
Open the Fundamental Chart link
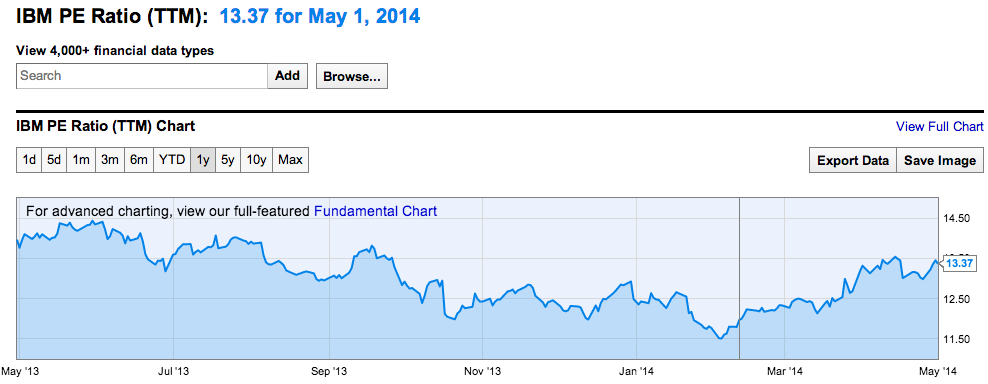click(375, 211)
